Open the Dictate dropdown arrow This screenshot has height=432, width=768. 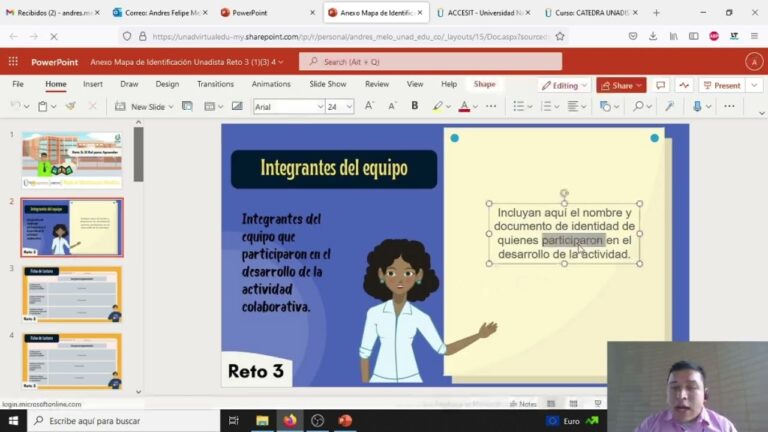pos(708,107)
